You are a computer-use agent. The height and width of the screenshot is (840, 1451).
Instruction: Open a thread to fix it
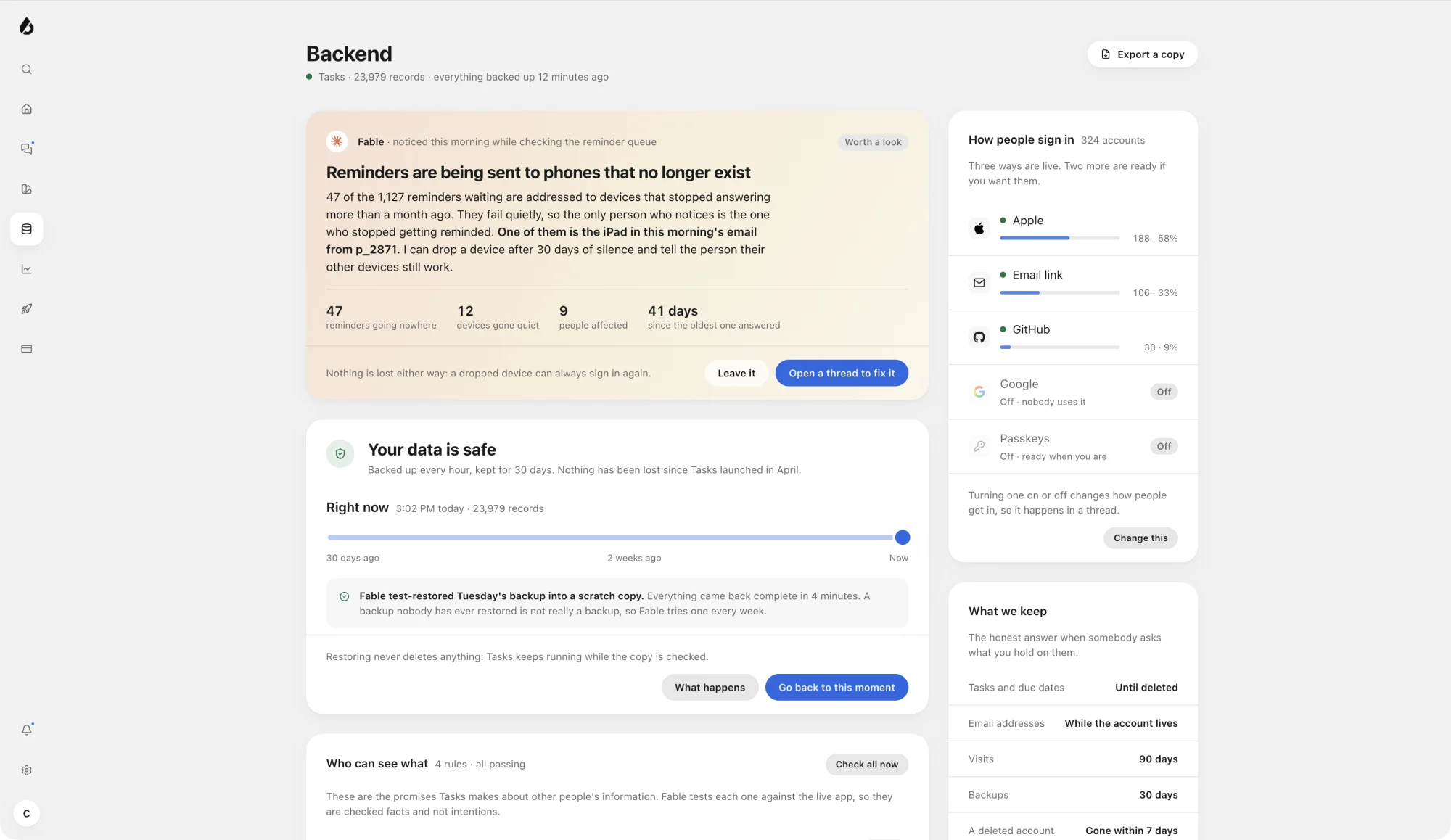click(842, 373)
